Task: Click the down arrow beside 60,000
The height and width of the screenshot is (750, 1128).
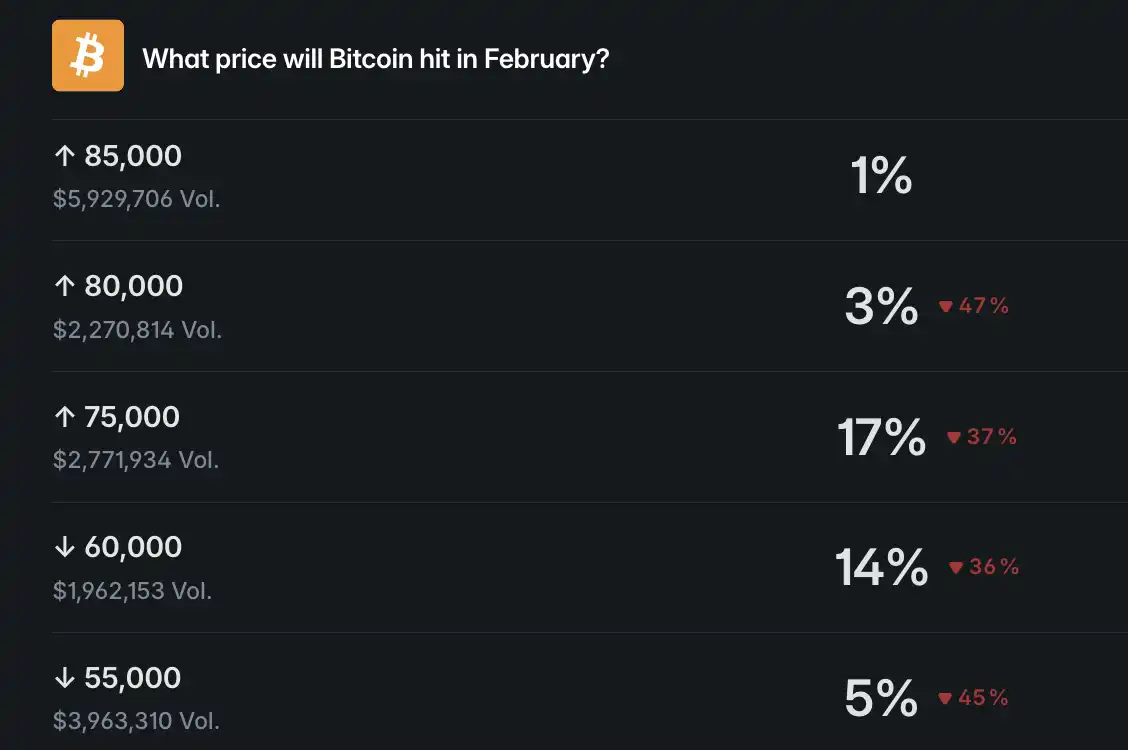Action: (65, 547)
